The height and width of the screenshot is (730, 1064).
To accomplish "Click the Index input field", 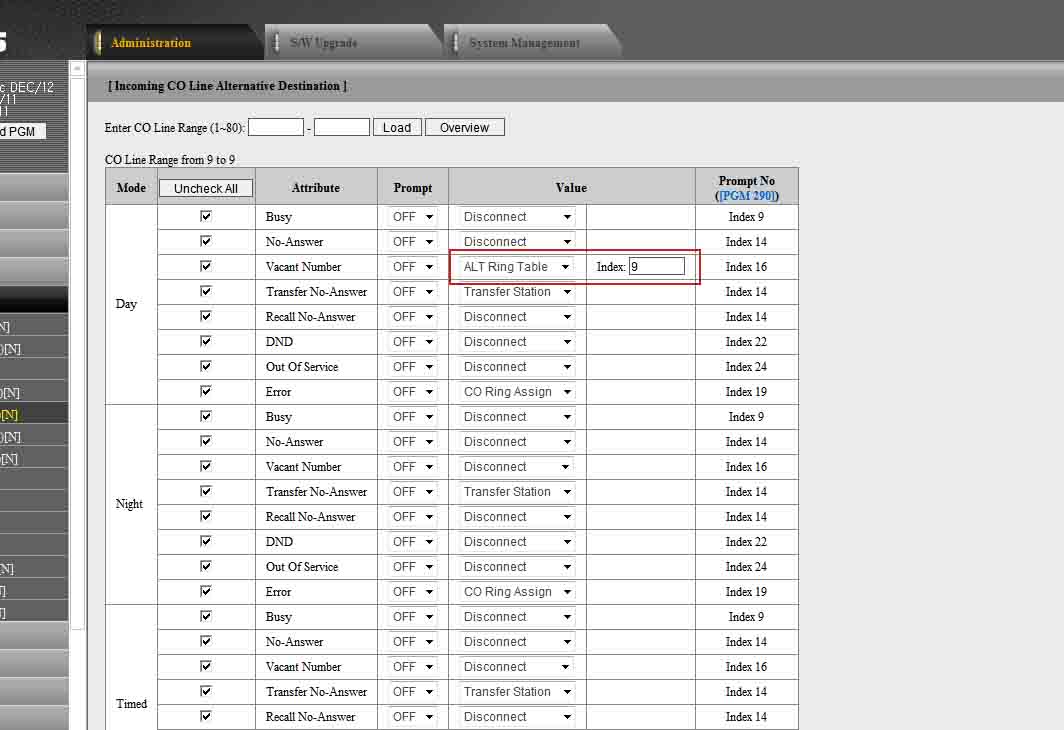I will pos(656,267).
